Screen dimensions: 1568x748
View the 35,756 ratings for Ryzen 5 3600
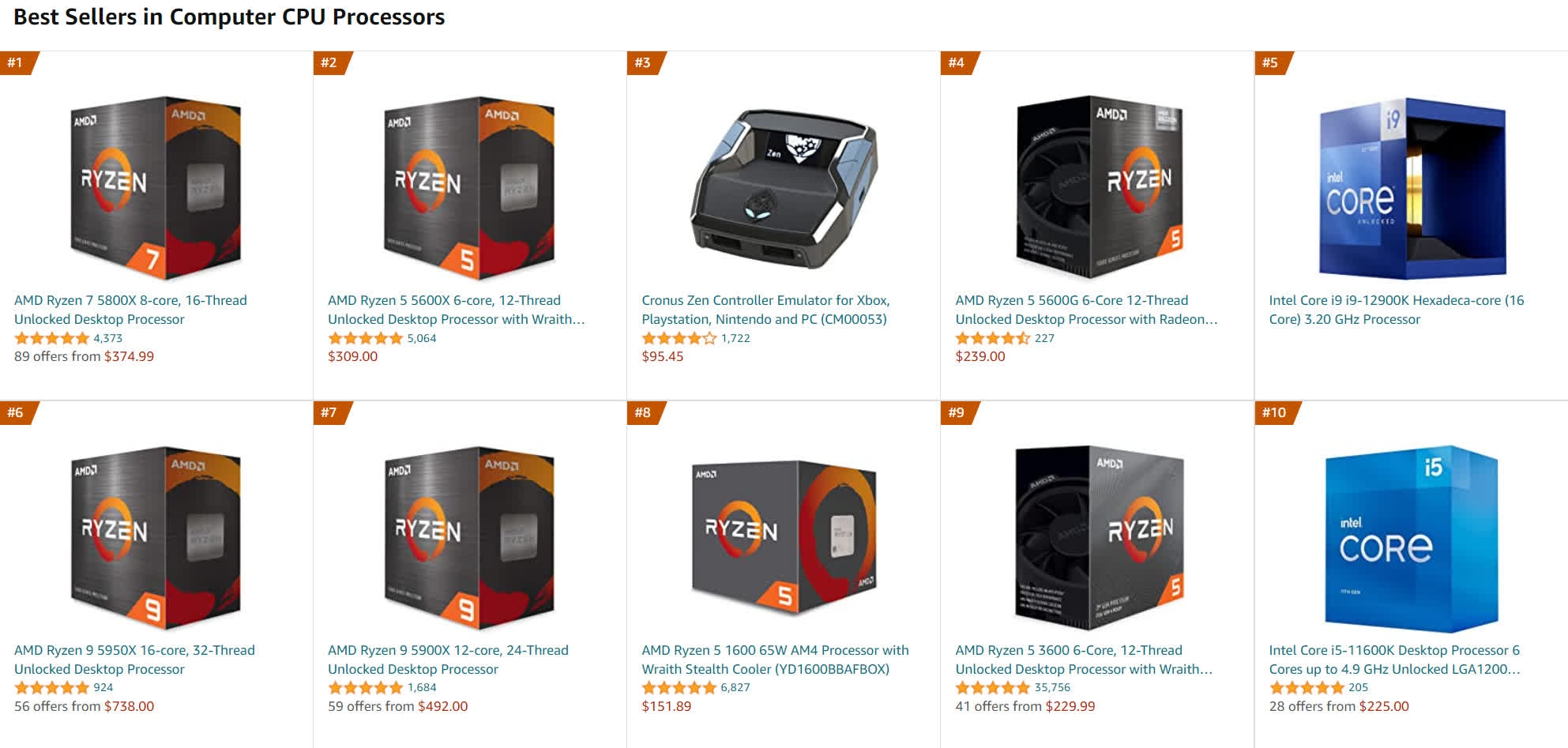pyautogui.click(x=1052, y=688)
